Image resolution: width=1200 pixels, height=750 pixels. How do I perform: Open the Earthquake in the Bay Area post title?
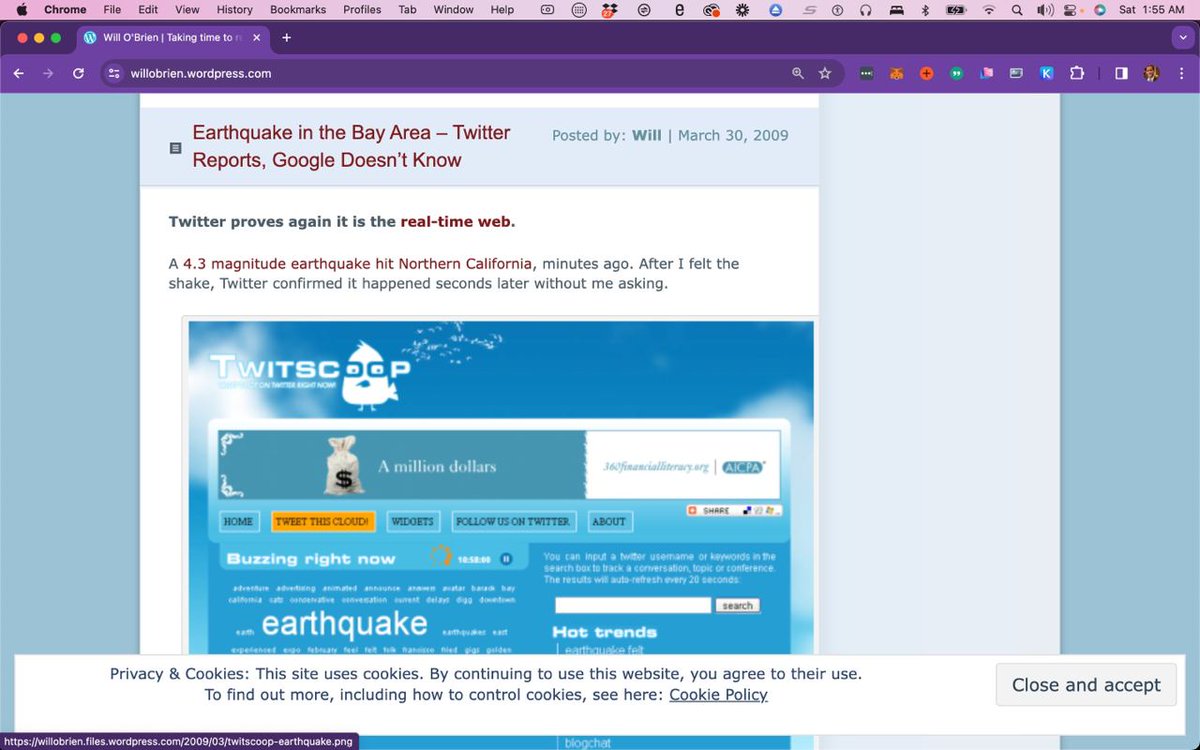click(351, 146)
